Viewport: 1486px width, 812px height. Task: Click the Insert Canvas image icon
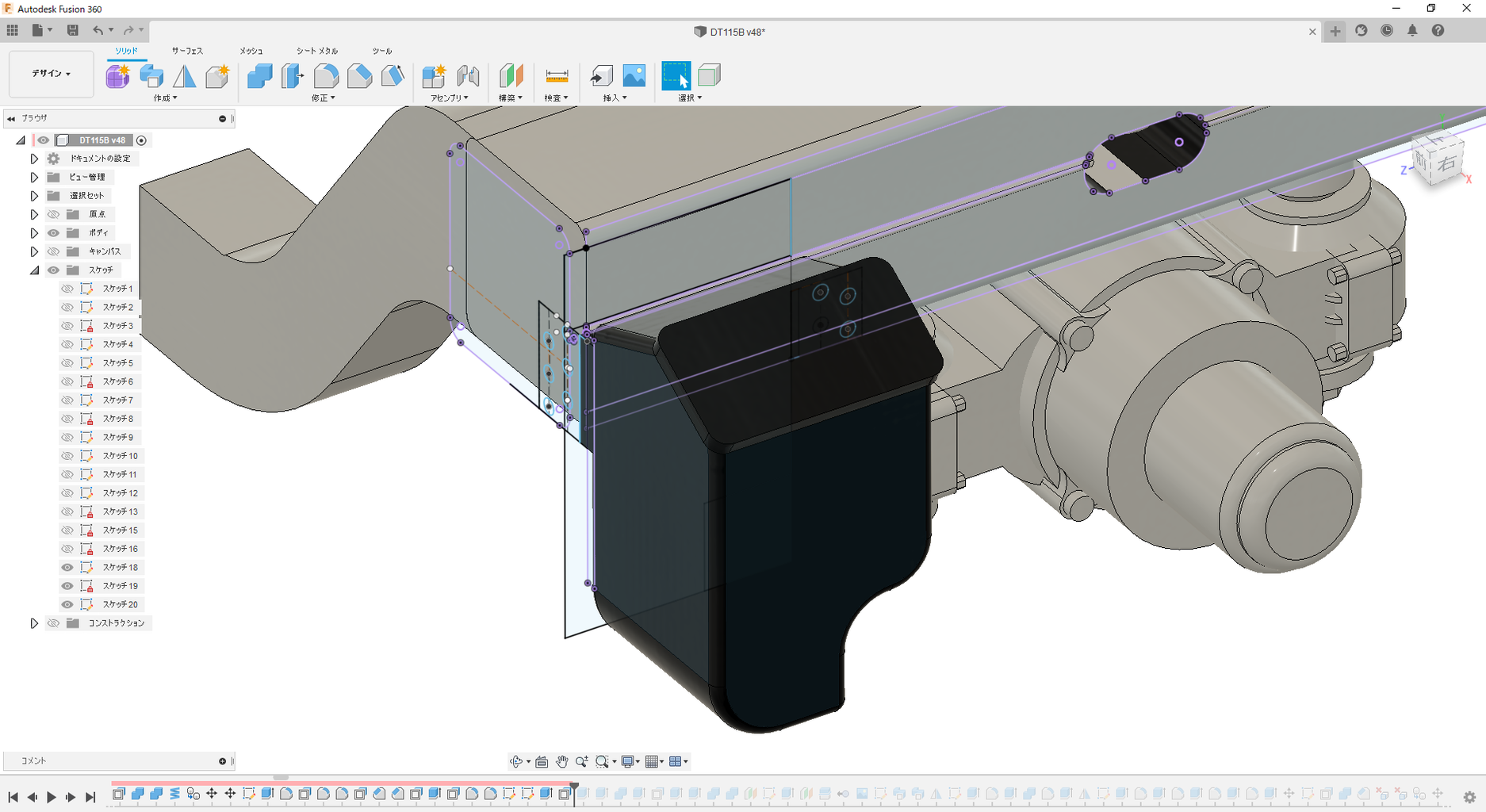pos(634,76)
